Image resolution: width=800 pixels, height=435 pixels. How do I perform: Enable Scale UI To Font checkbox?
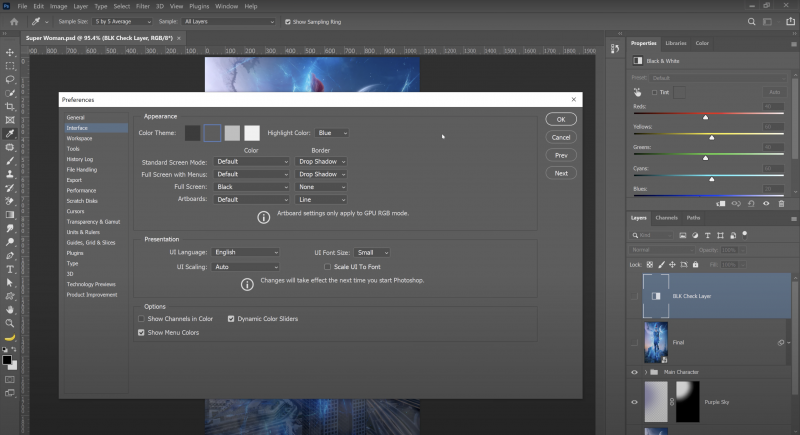pos(328,267)
